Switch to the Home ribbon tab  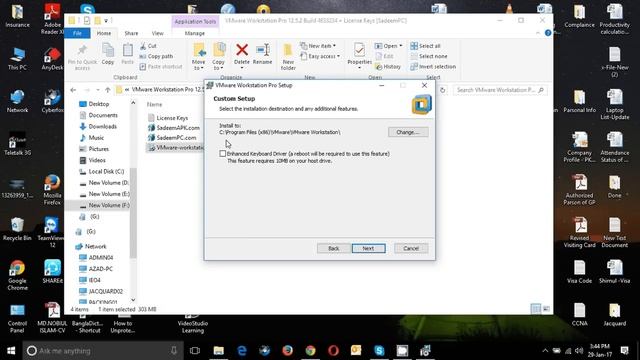(104, 33)
